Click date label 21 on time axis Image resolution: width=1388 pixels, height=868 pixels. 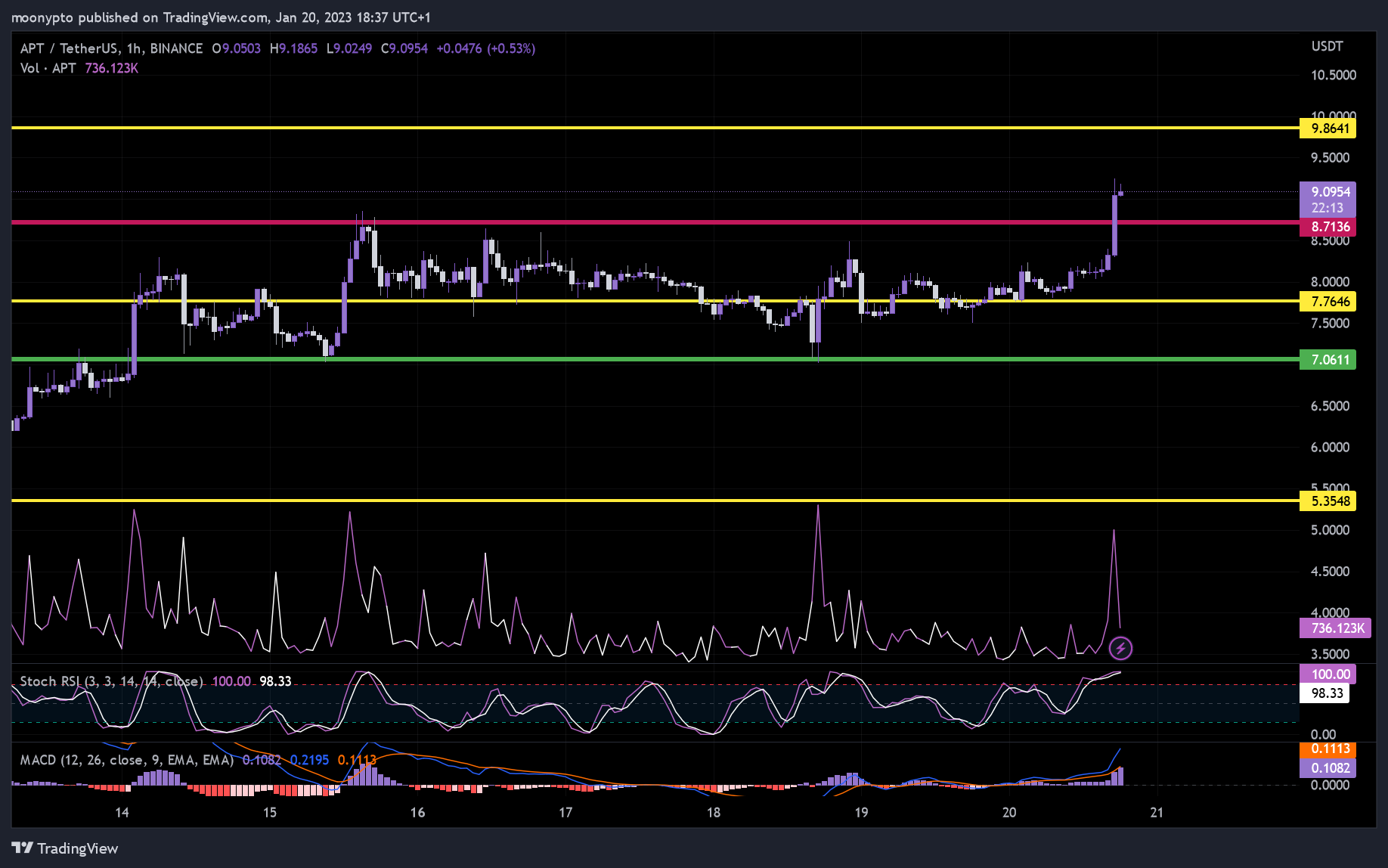(1157, 813)
